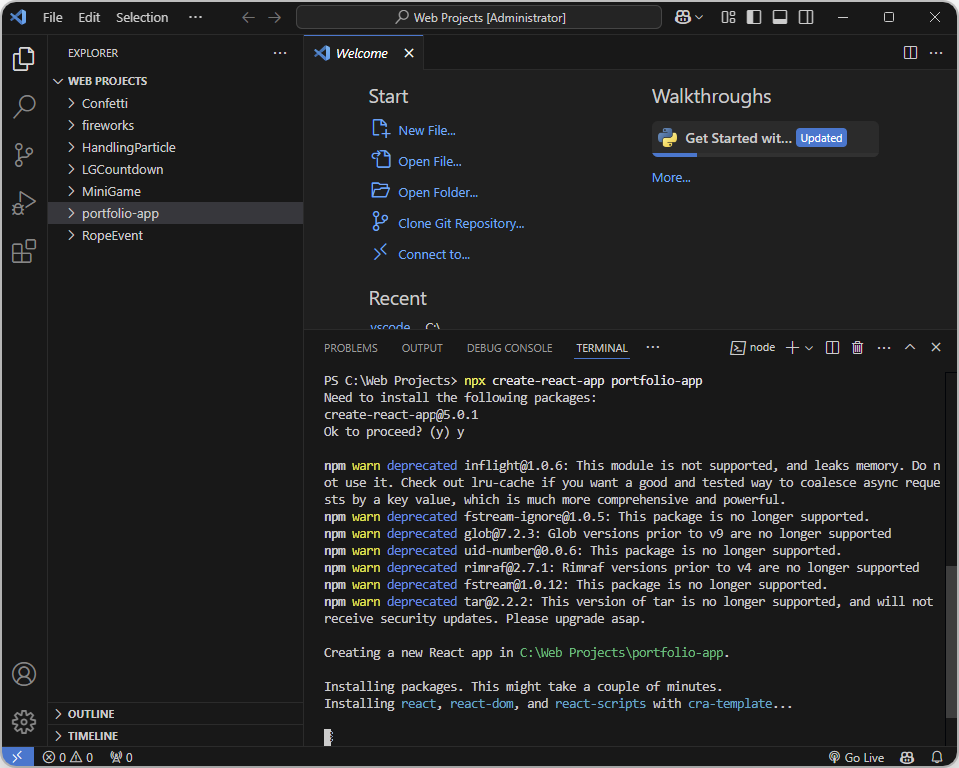Click the ports forwarded indicator
This screenshot has height=768, width=959.
point(121,758)
